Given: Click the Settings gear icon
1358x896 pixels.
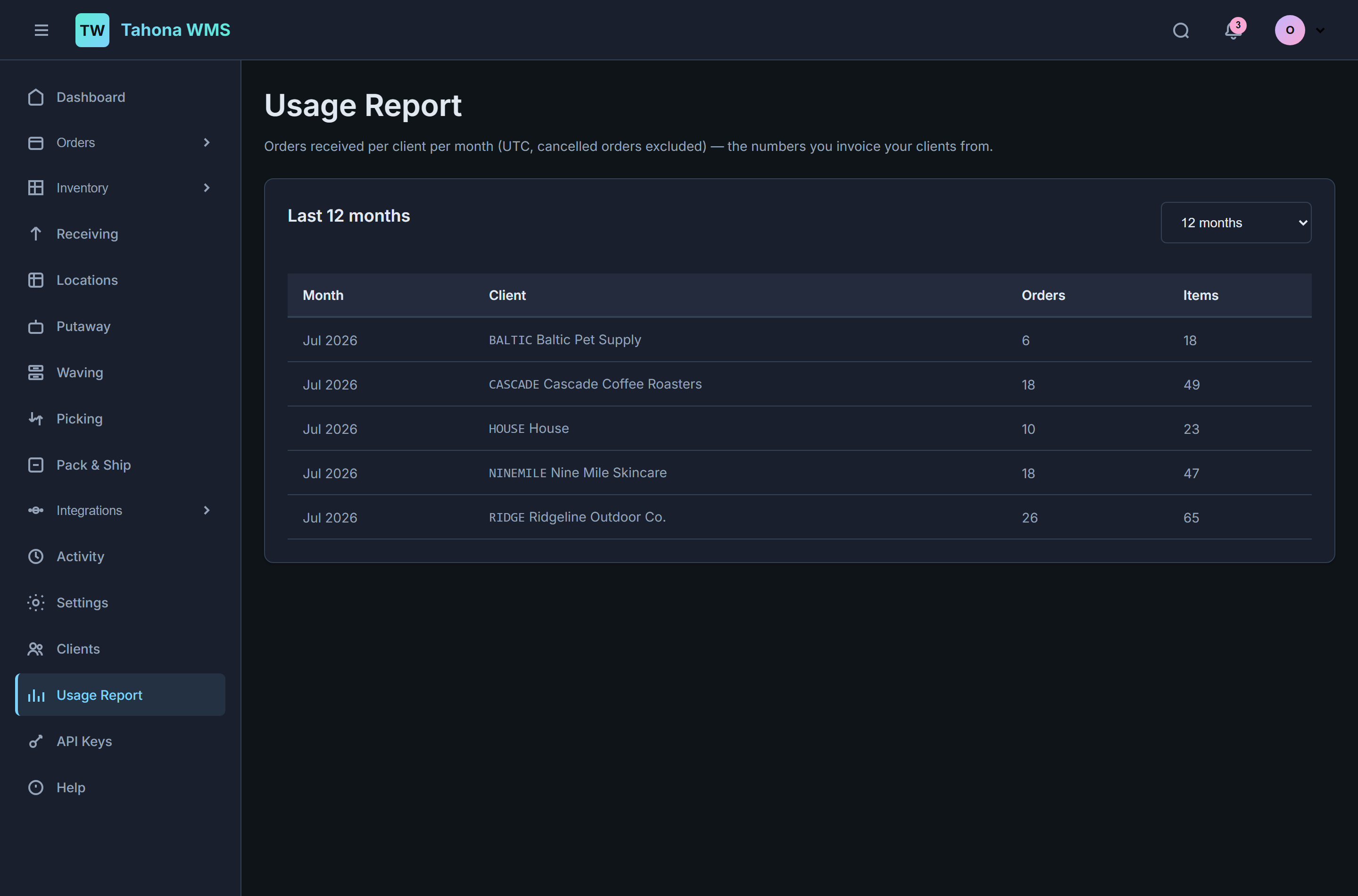Looking at the screenshot, I should coord(36,603).
